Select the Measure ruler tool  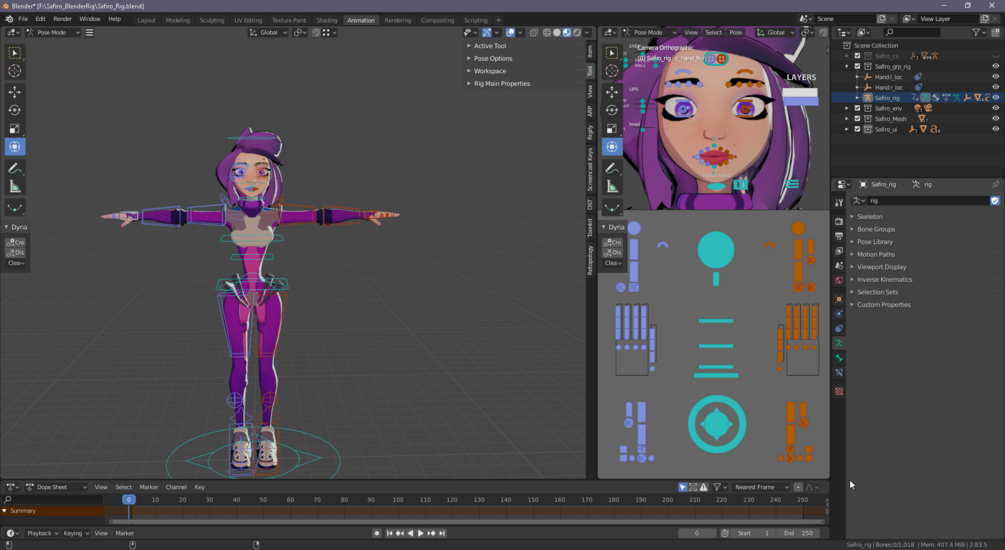pos(14,187)
